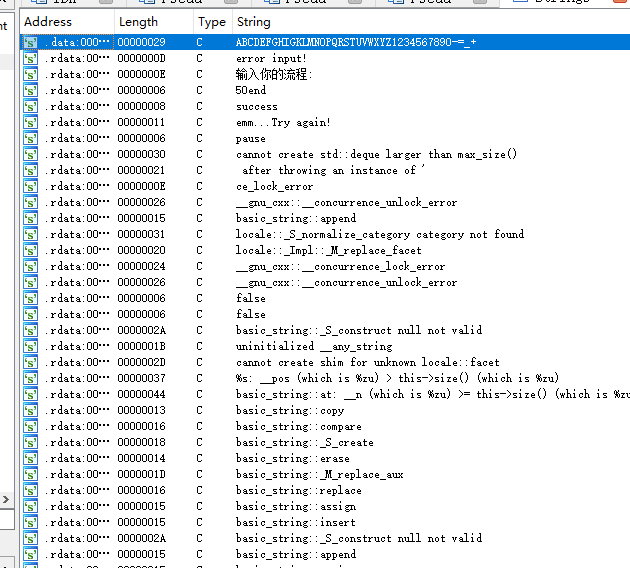Select the 'basic_string::assign' string text
The image size is (630, 568).
296,507
